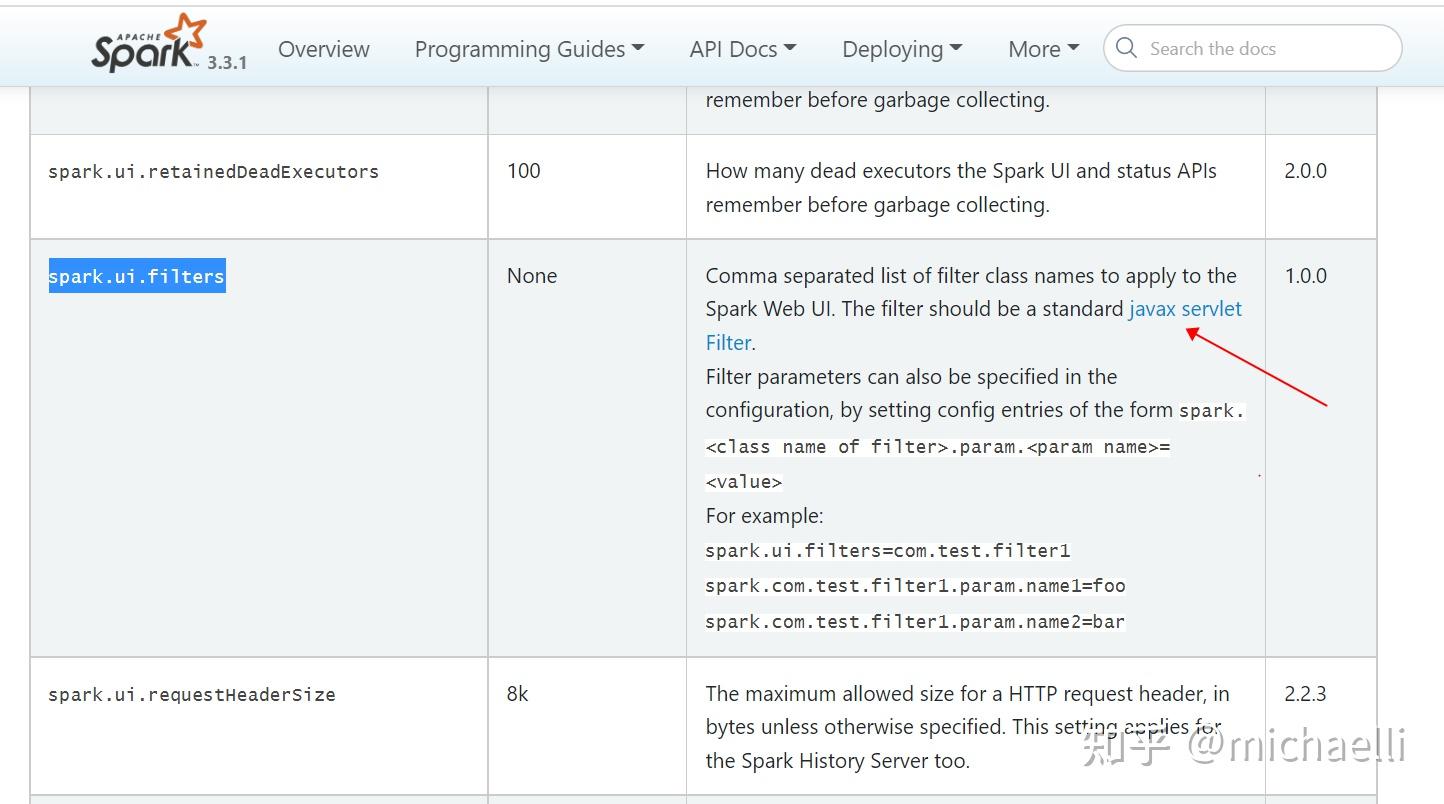Open the More menu
1444x804 pixels.
[x=1042, y=48]
